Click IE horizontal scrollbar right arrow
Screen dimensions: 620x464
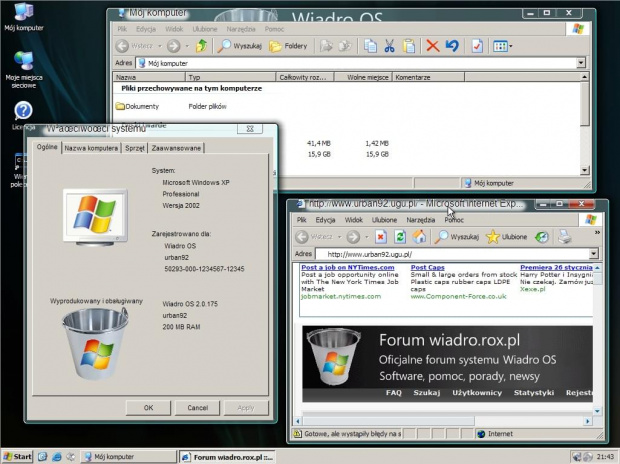587,421
